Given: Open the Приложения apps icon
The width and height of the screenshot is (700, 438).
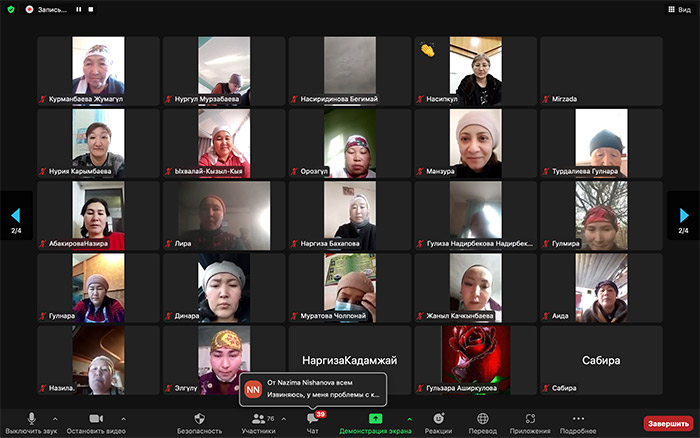Looking at the screenshot, I should click(x=530, y=421).
